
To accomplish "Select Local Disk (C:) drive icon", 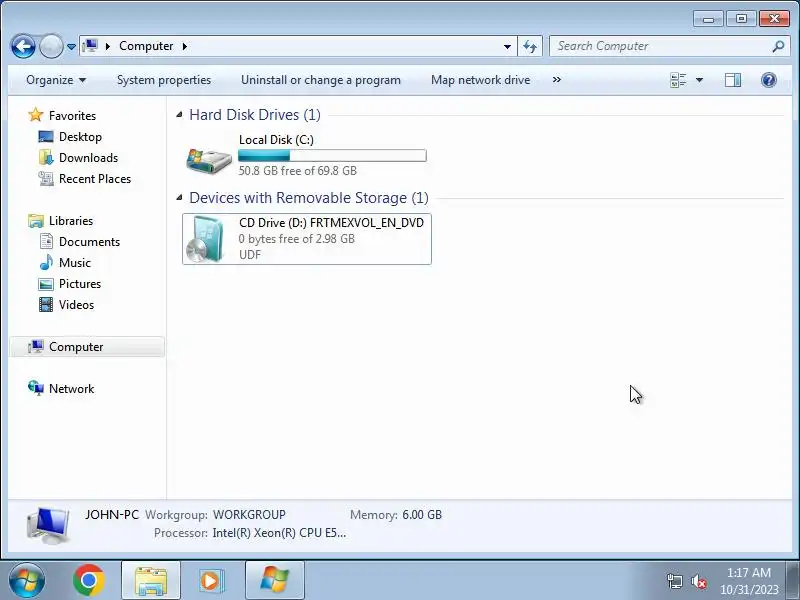I will pos(209,160).
